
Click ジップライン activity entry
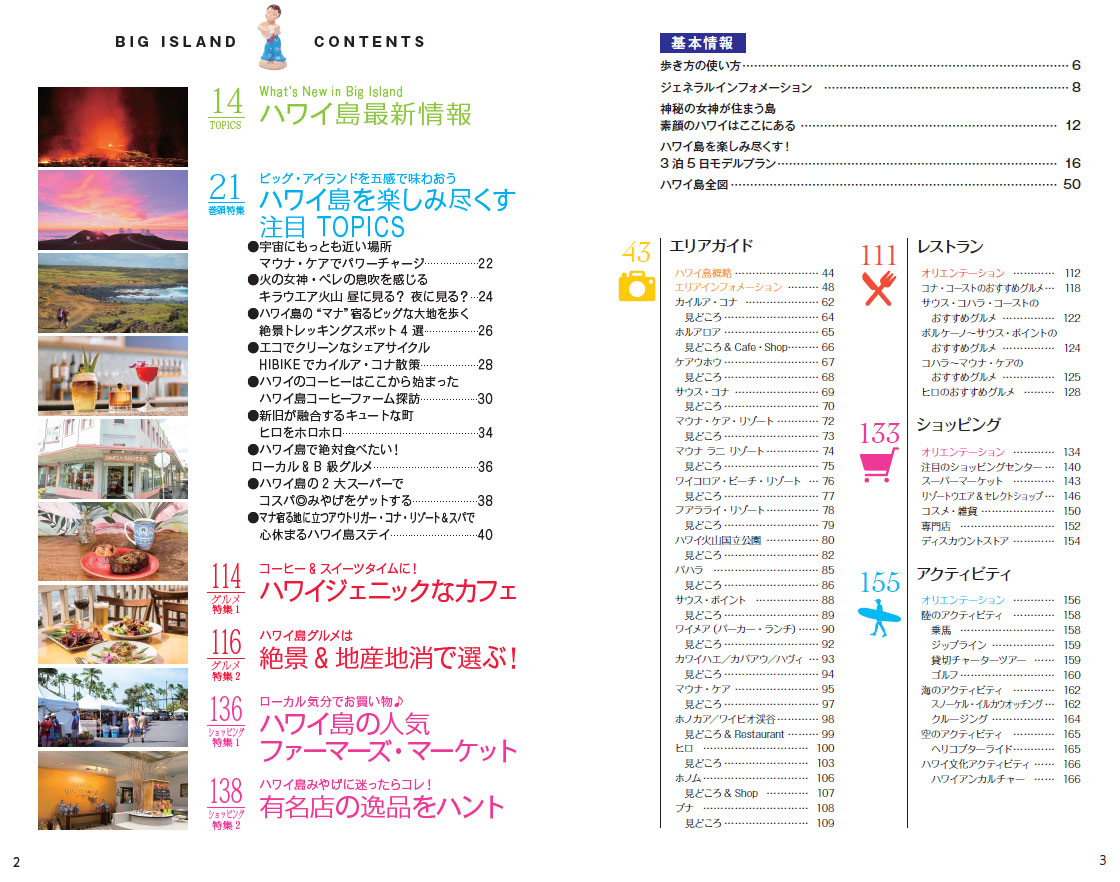click(1006, 645)
